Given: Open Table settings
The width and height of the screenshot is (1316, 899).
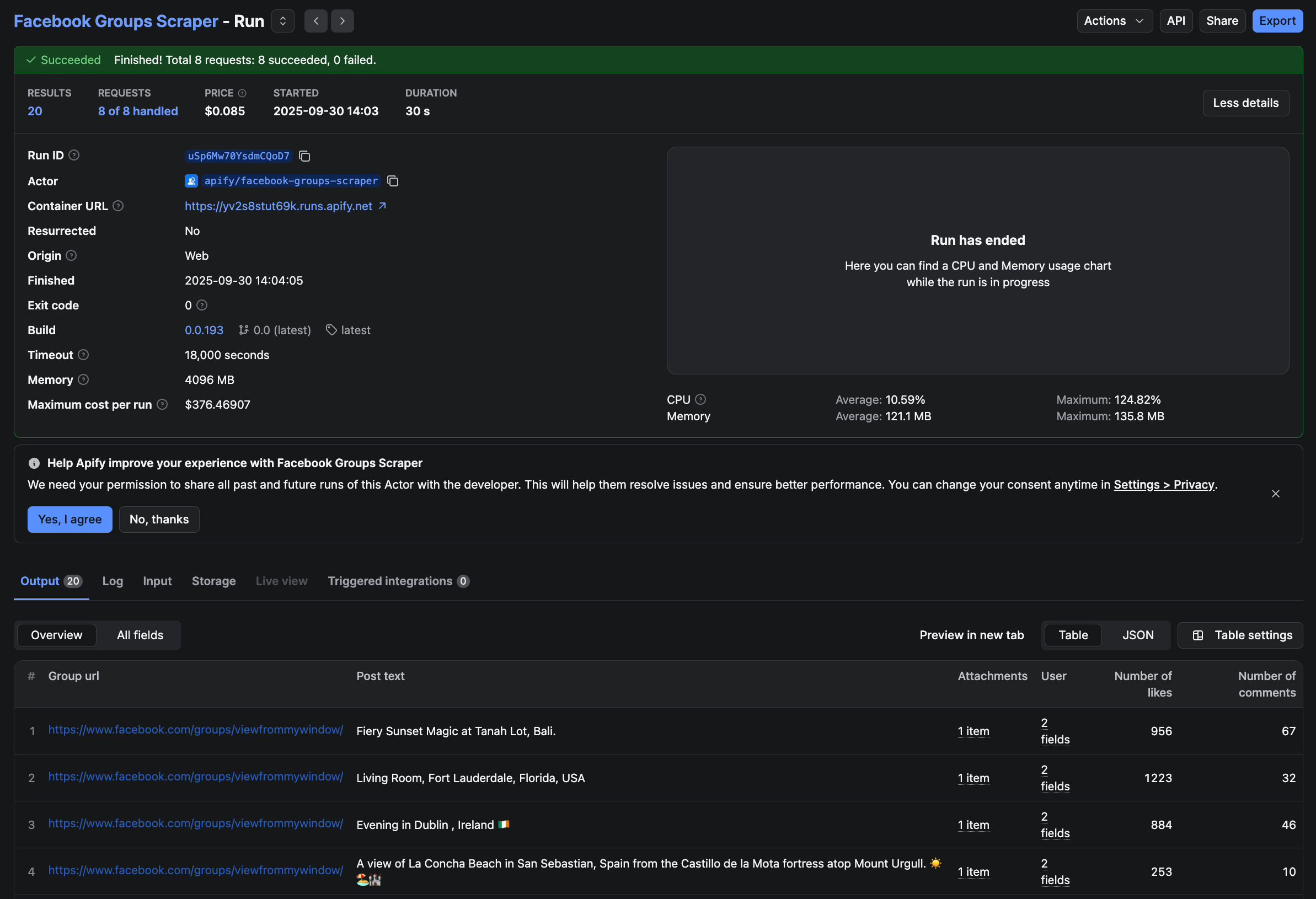Looking at the screenshot, I should pyautogui.click(x=1240, y=635).
